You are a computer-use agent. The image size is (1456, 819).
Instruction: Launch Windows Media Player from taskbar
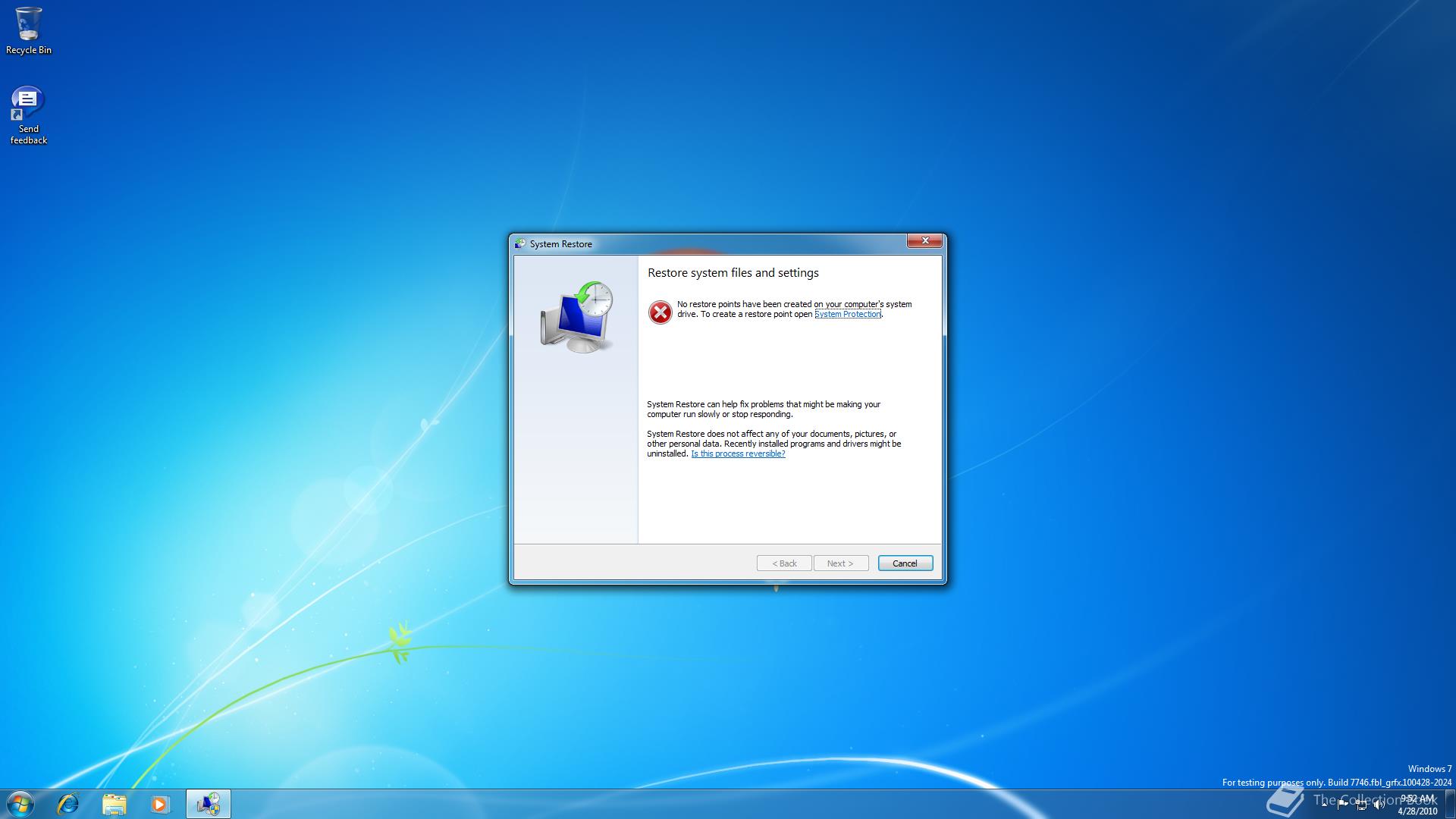160,804
